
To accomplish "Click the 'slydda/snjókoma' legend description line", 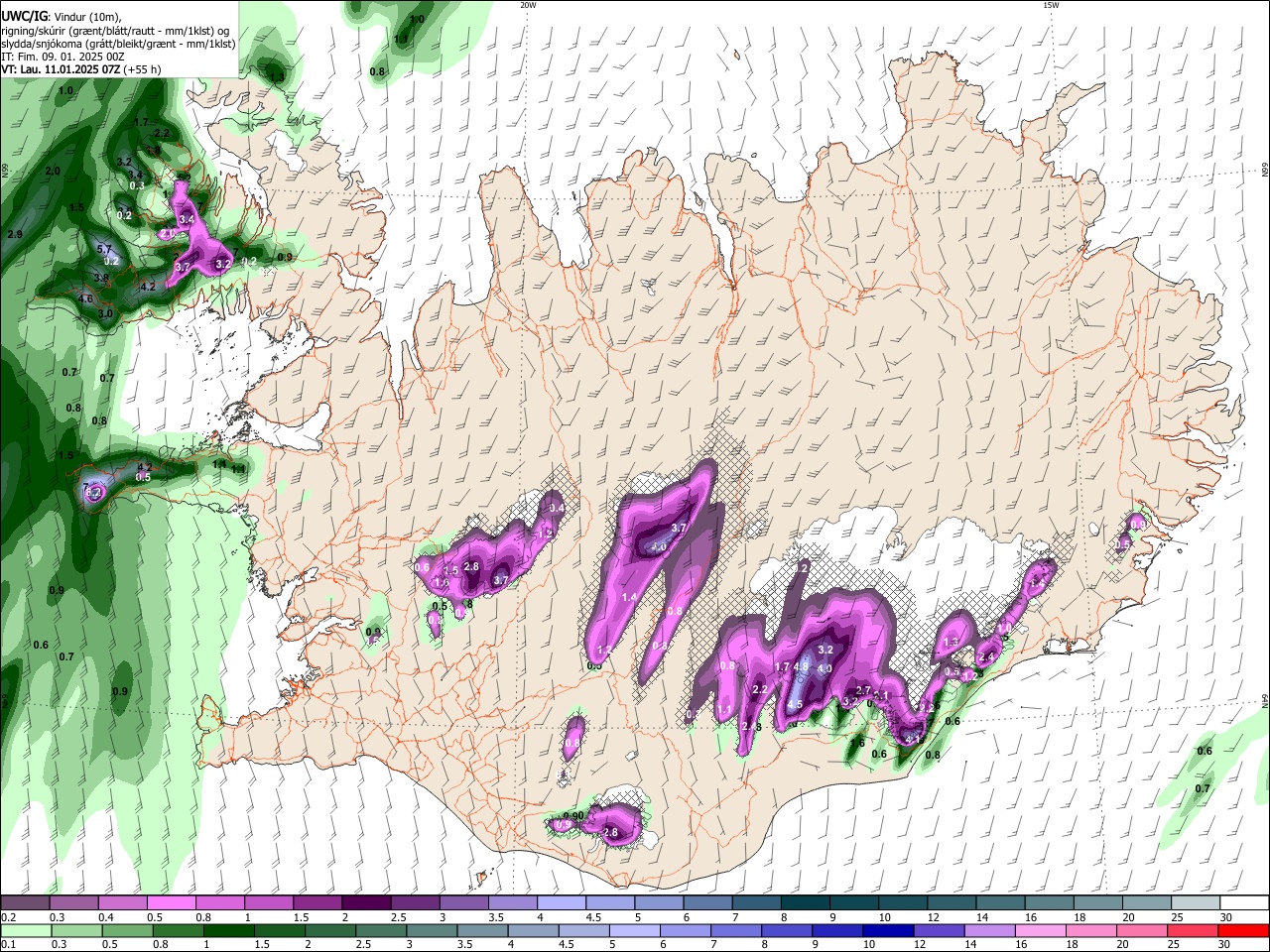I will [118, 45].
